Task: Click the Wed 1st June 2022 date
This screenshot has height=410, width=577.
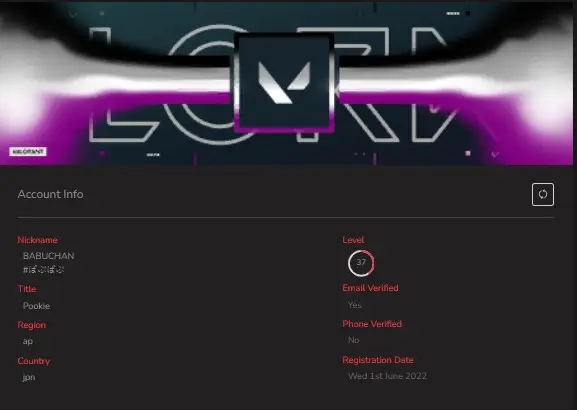Action: [x=387, y=376]
